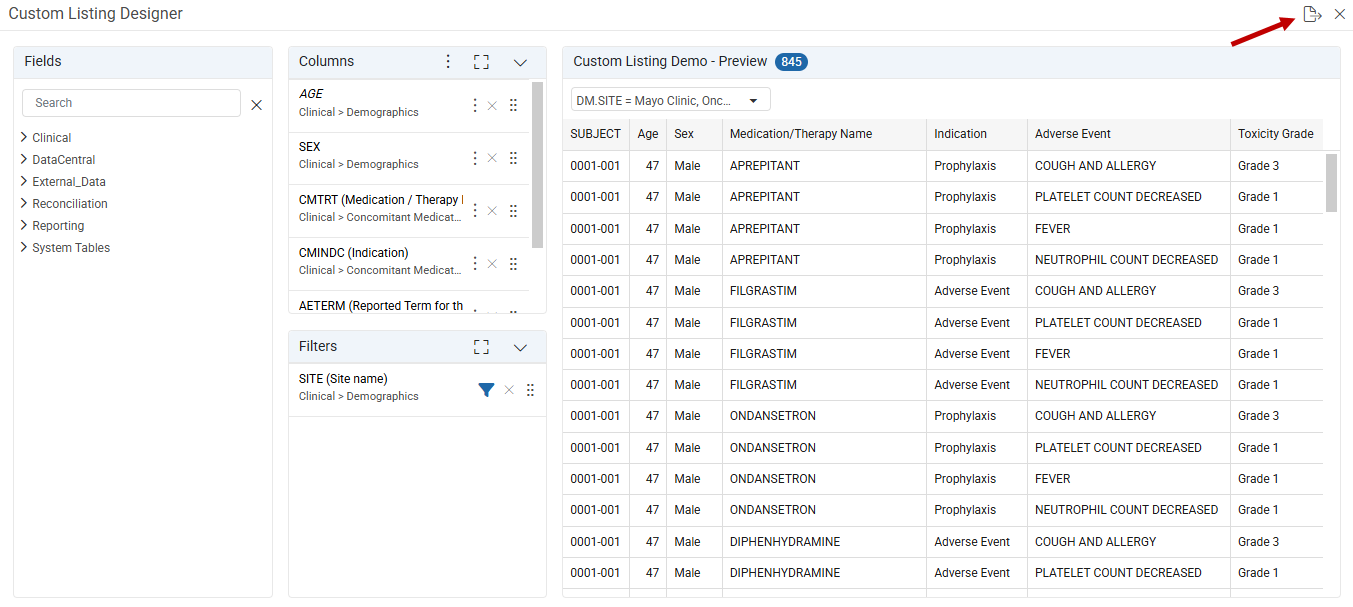Open the DM.SITE filter dropdown
Screen dimensions: 1353x607
click(671, 100)
